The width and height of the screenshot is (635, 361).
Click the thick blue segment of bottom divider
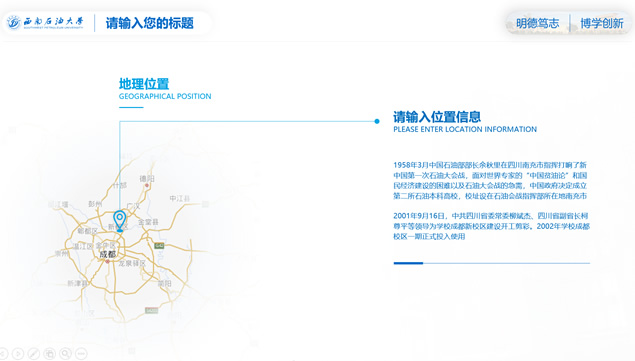tap(408, 263)
